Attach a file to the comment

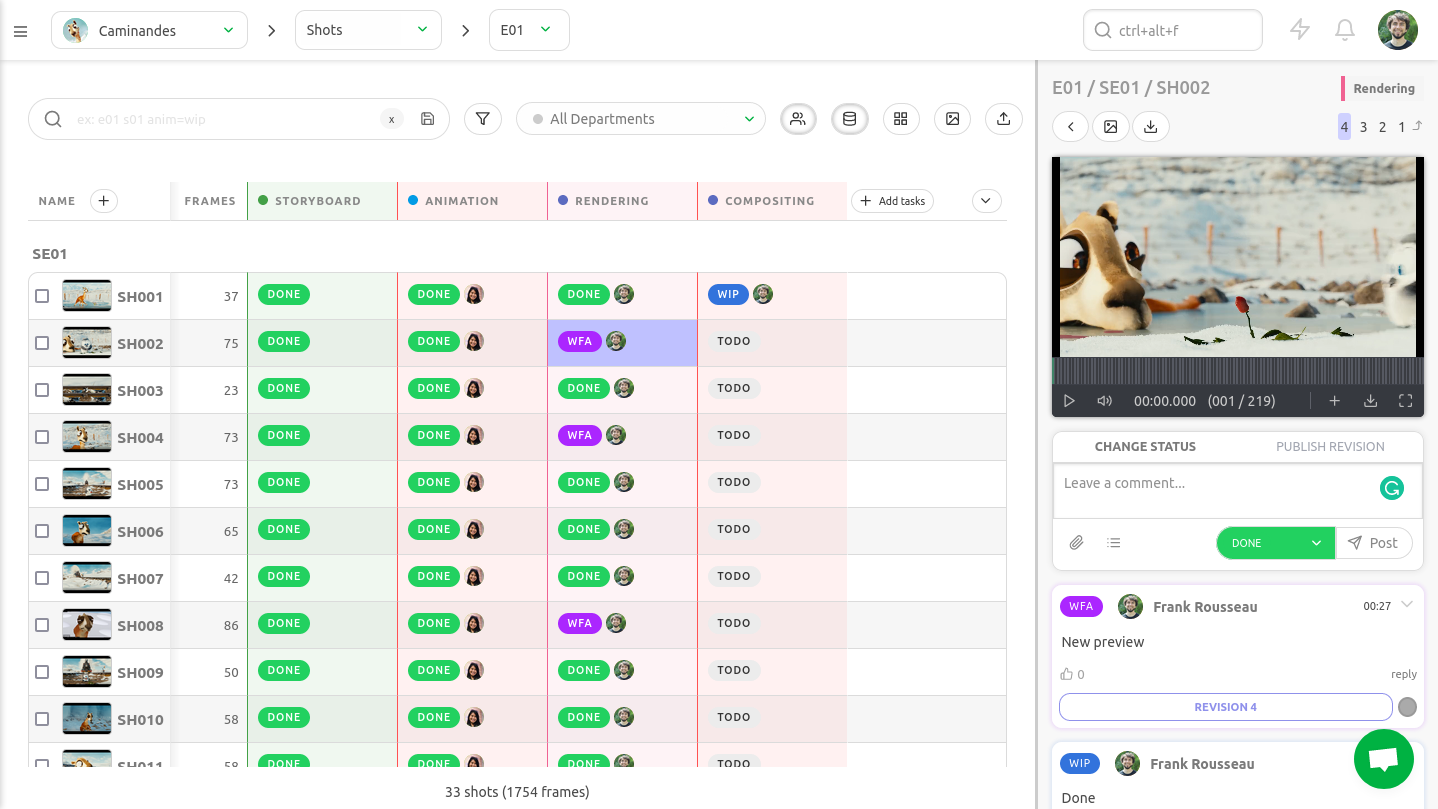coord(1076,543)
